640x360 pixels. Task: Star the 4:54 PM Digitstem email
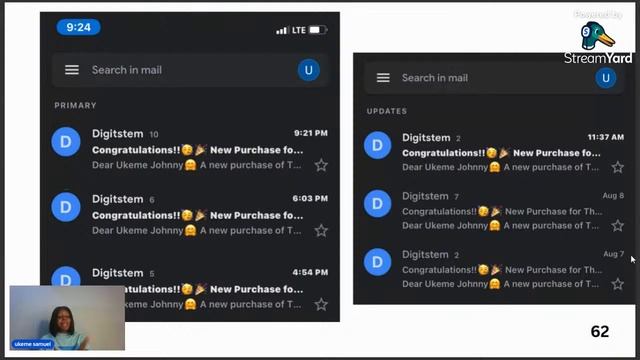coord(321,304)
